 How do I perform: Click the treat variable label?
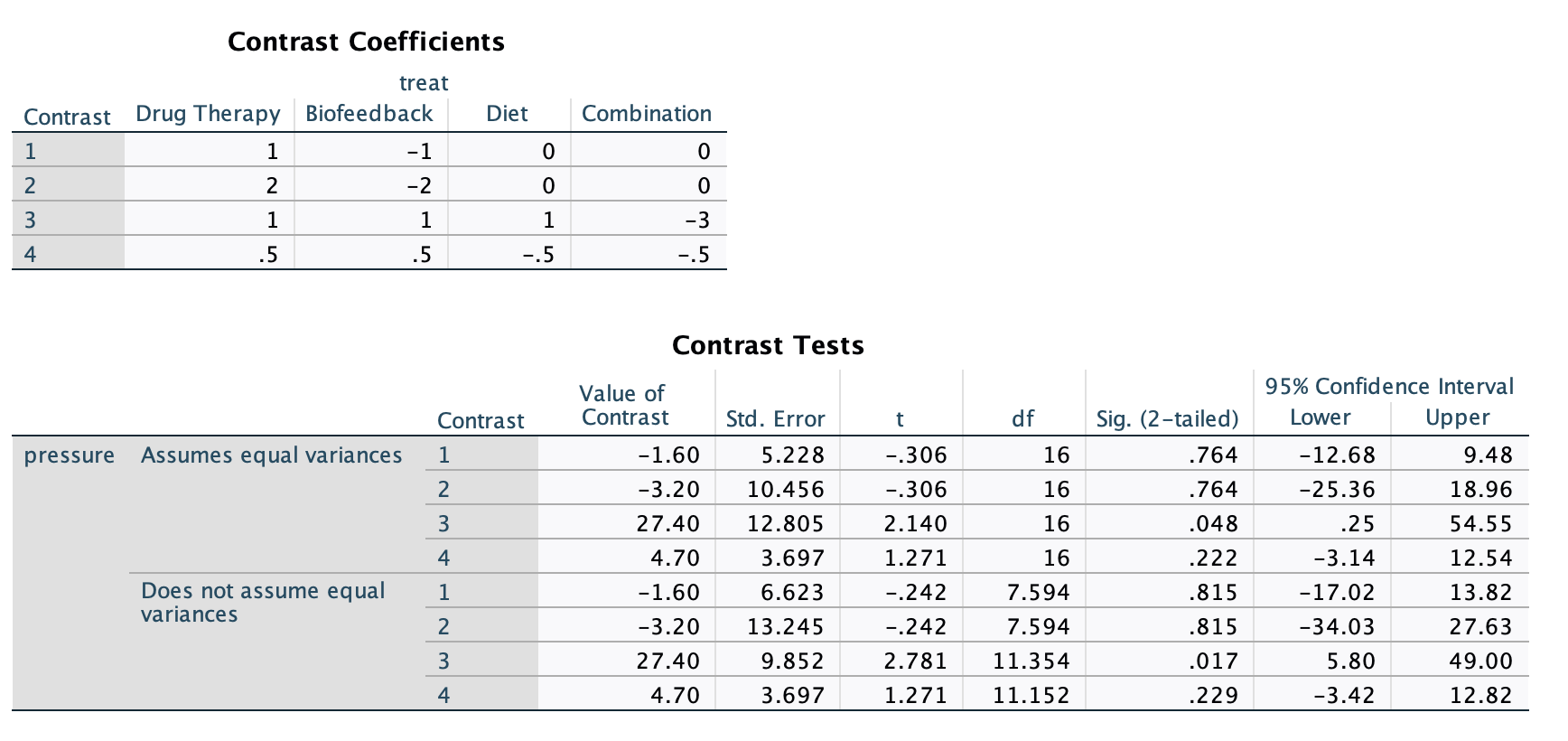pos(424,83)
